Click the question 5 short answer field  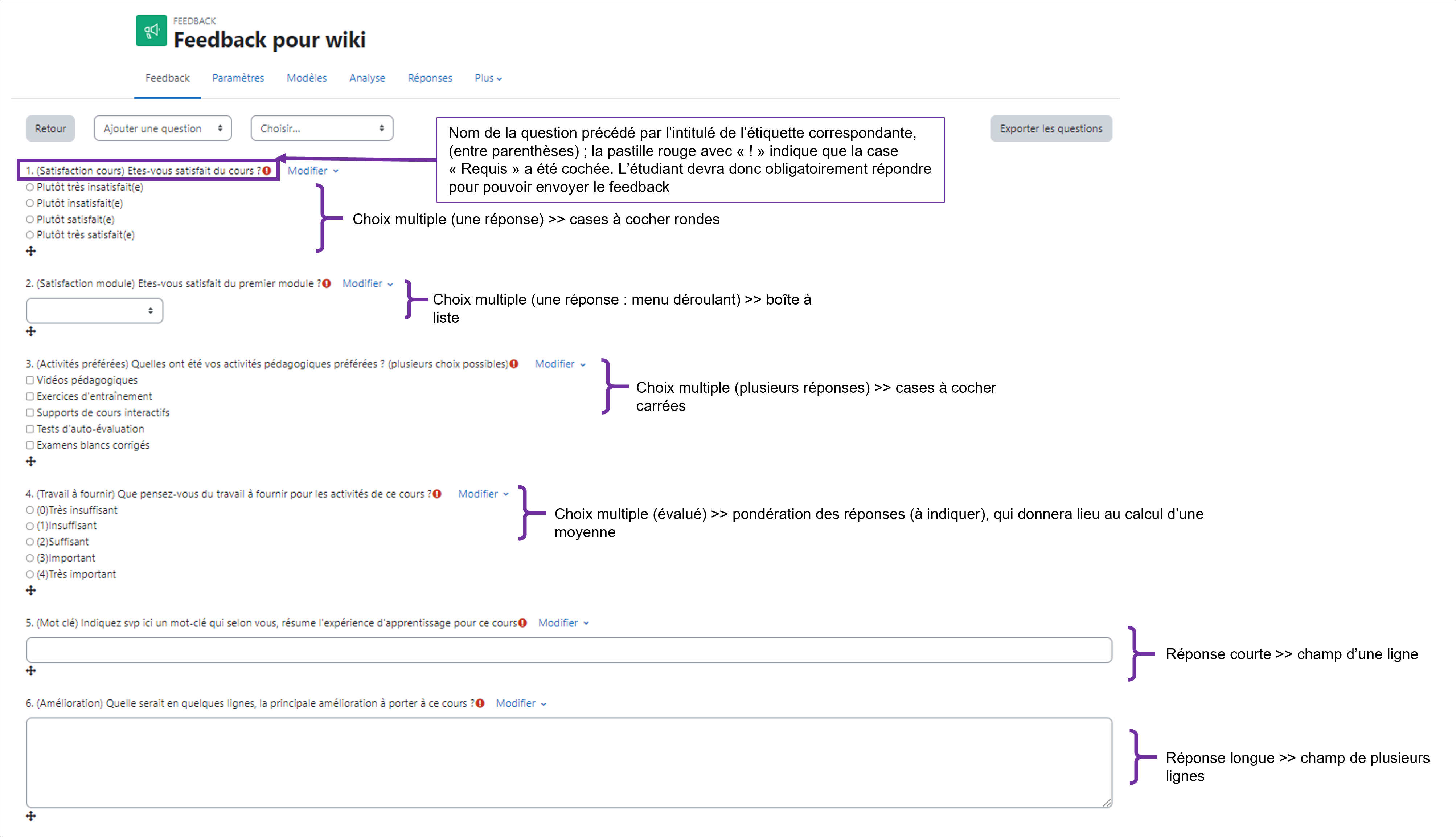pyautogui.click(x=568, y=650)
